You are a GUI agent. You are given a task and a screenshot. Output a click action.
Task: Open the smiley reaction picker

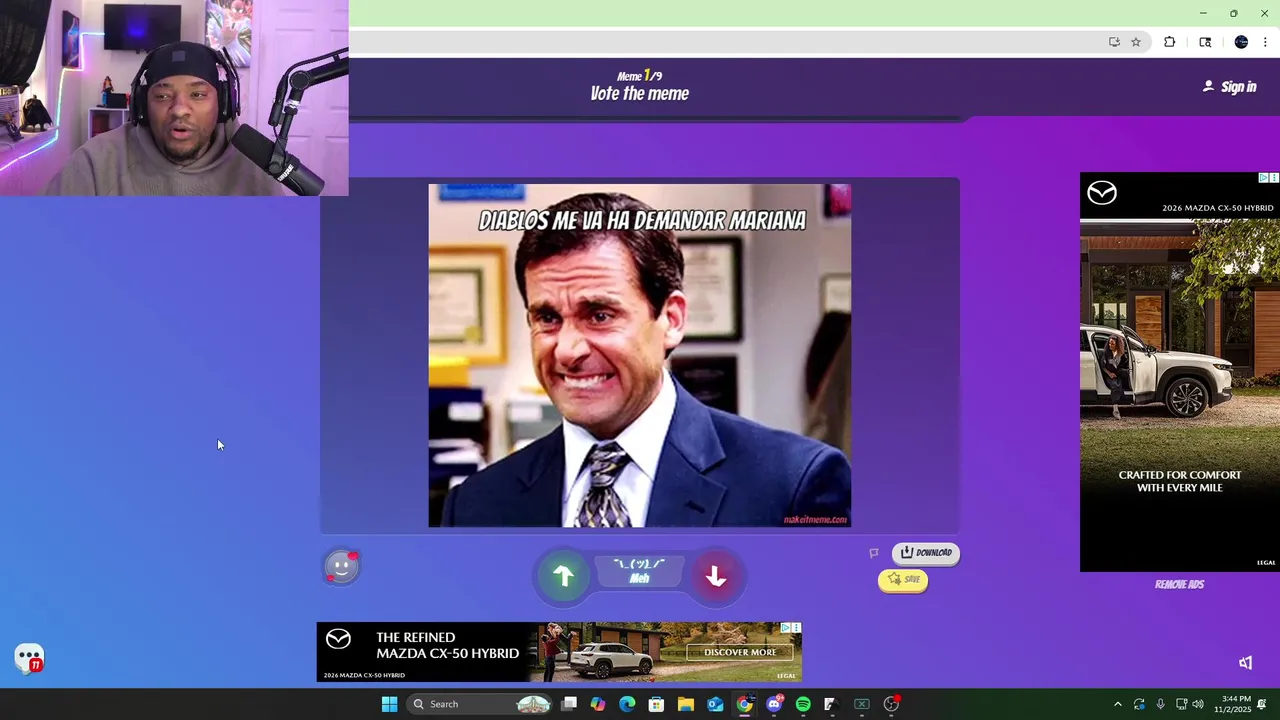coord(341,567)
